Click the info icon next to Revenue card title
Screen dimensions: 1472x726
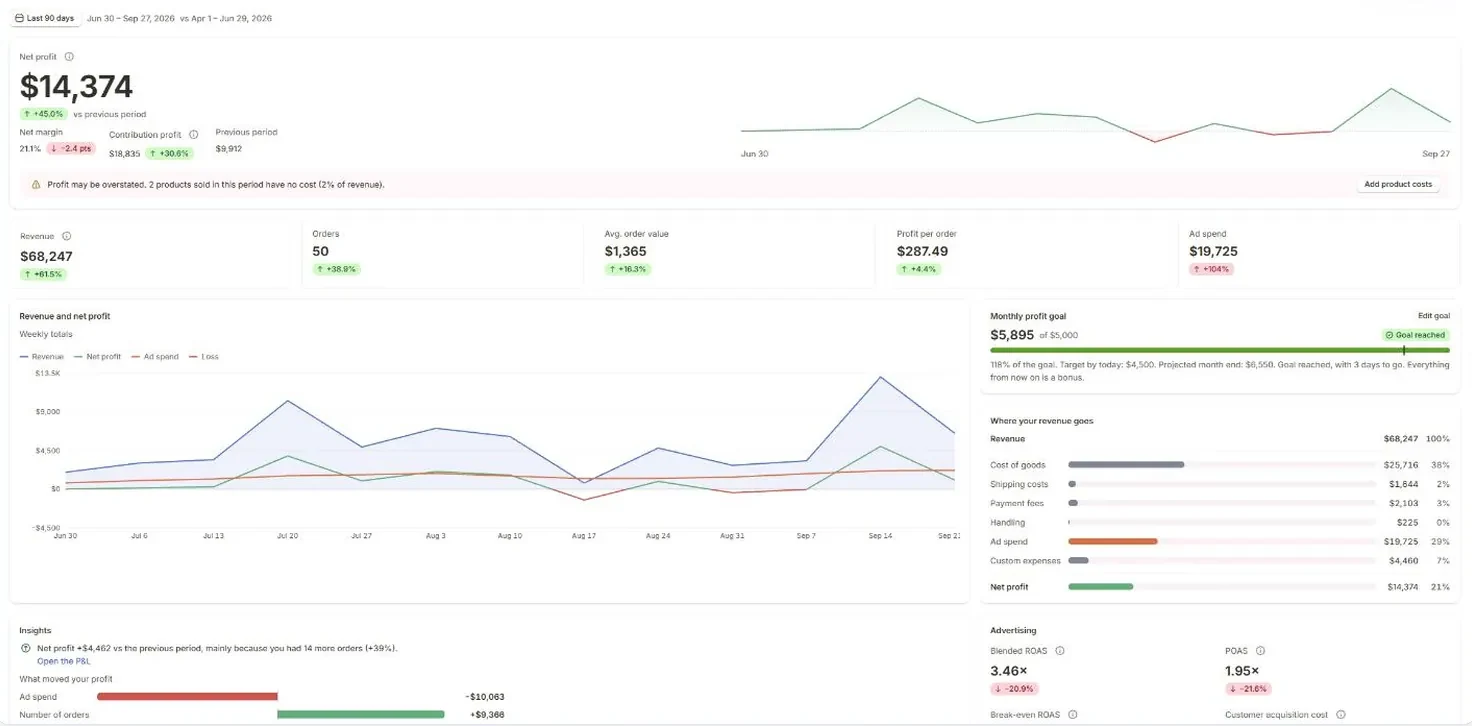click(67, 236)
